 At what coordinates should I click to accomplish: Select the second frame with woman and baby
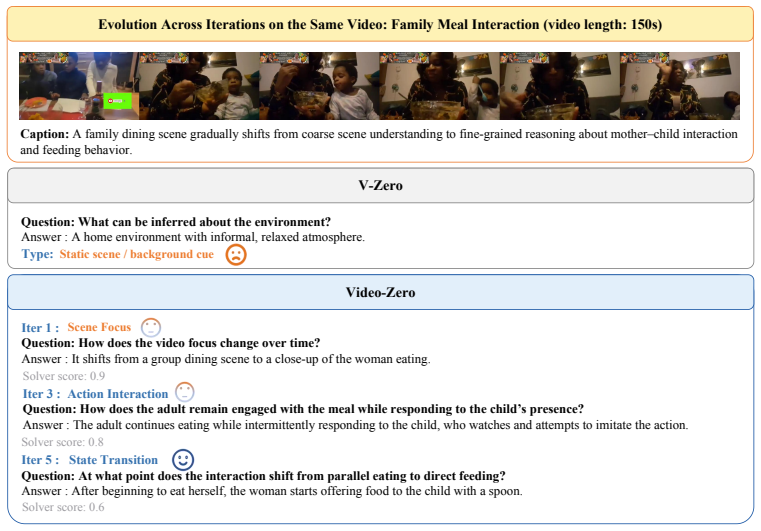199,86
